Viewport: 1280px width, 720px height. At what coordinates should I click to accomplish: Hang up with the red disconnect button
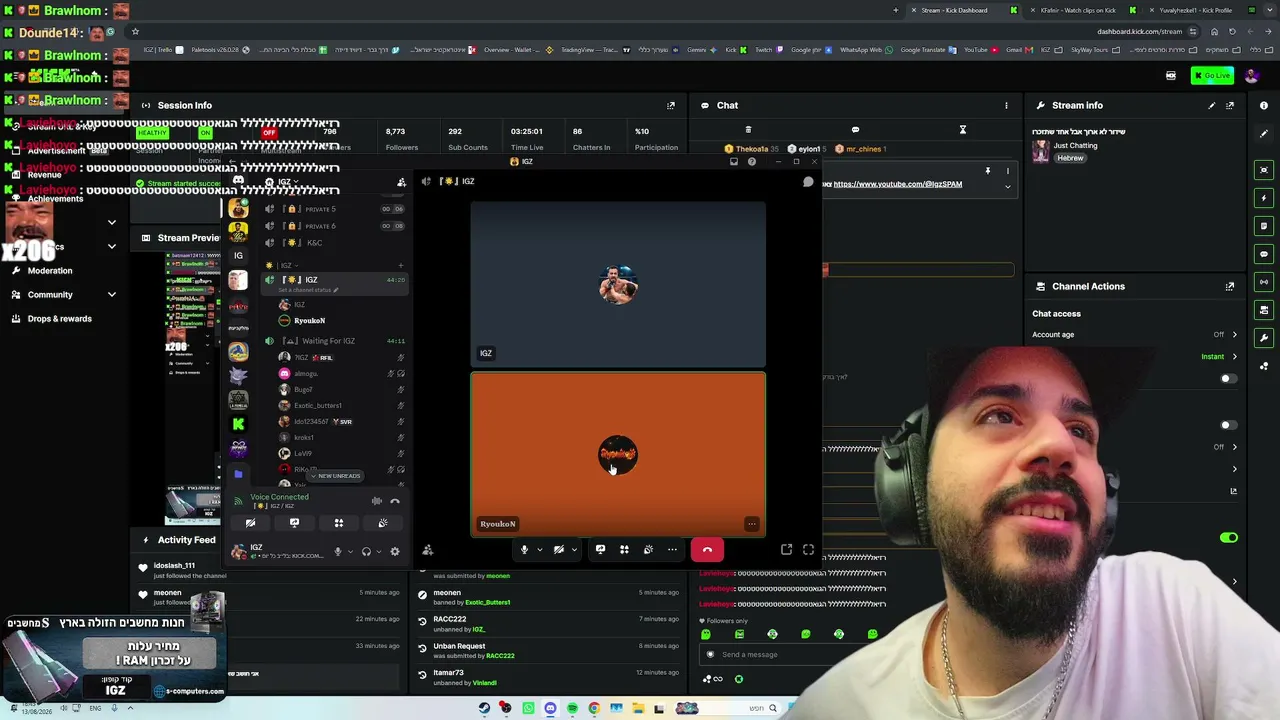tap(707, 549)
